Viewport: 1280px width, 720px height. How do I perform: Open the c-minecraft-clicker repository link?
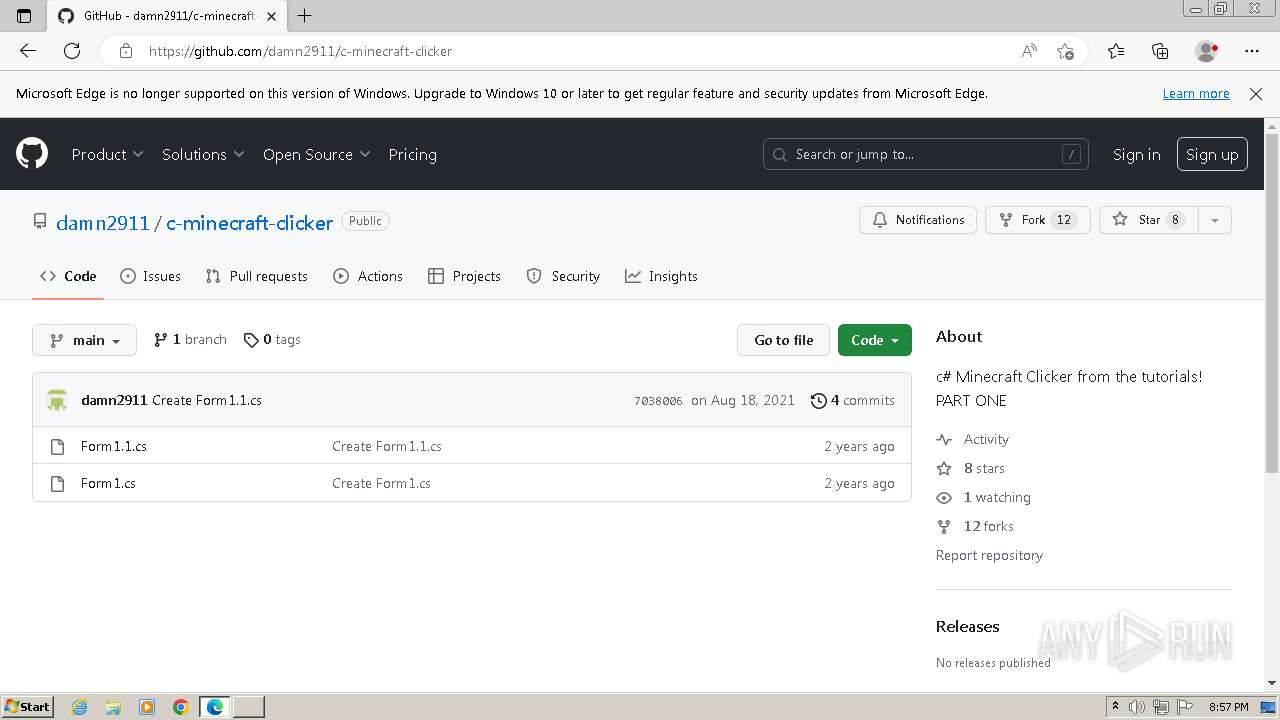(249, 223)
